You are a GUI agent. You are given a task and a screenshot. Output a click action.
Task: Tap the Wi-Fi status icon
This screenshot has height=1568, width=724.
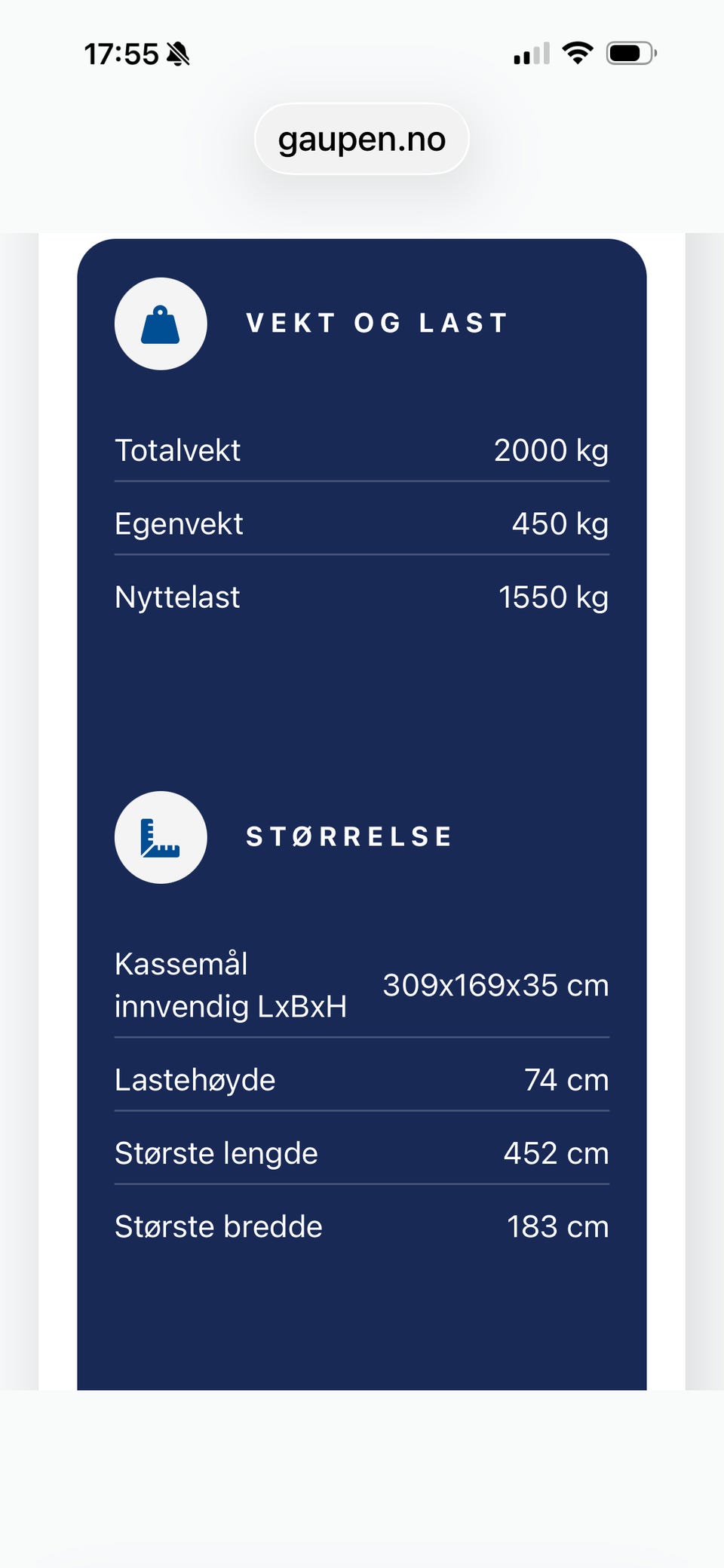point(578,54)
